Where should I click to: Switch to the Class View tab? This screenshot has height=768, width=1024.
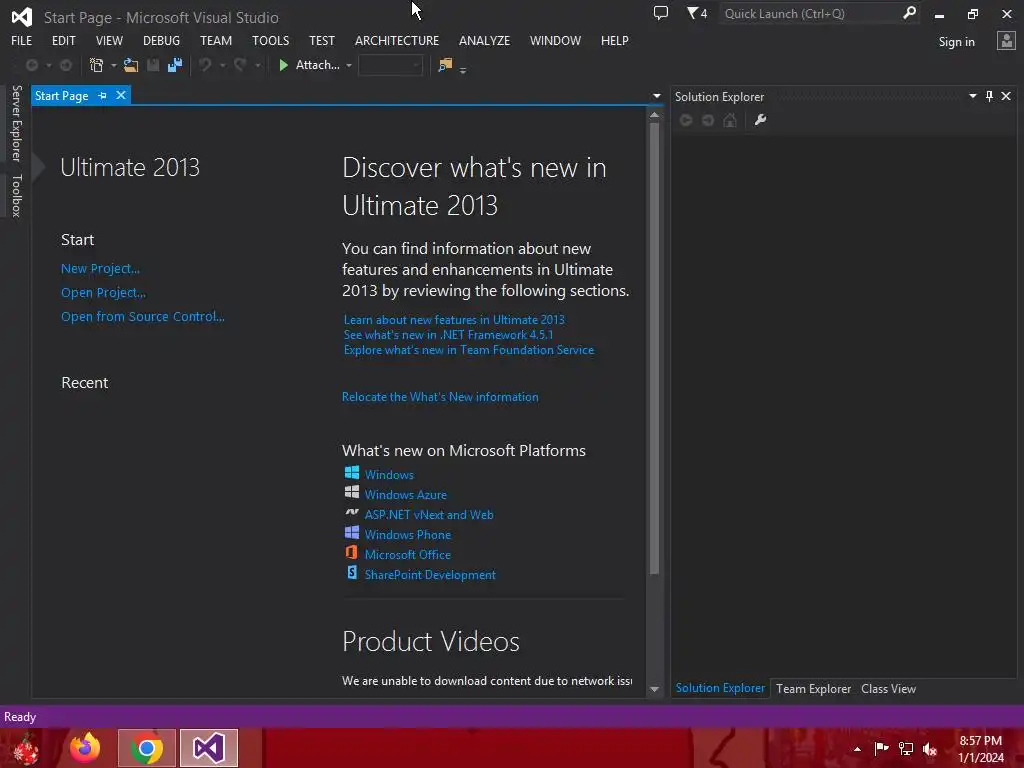coord(888,689)
